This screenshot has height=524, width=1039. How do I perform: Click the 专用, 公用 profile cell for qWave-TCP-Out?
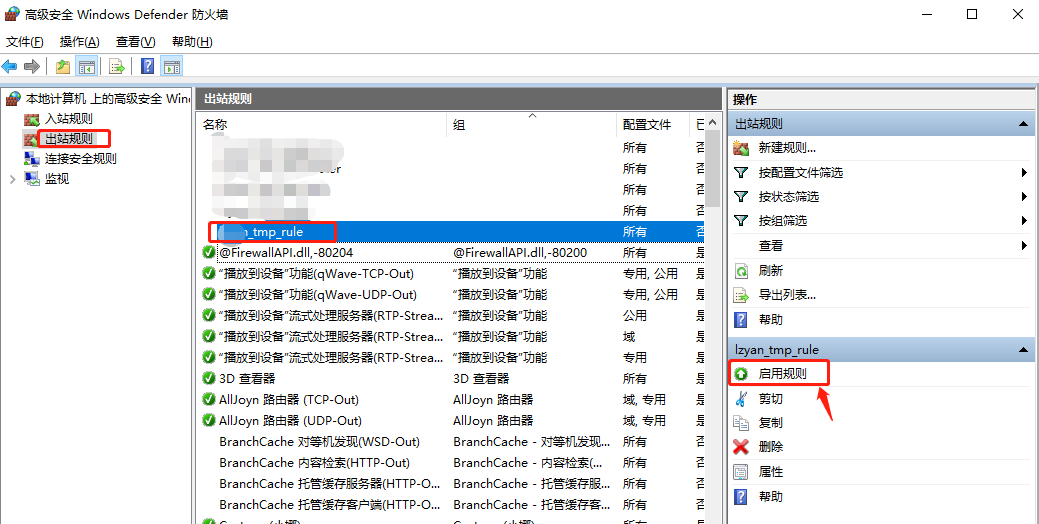click(650, 274)
